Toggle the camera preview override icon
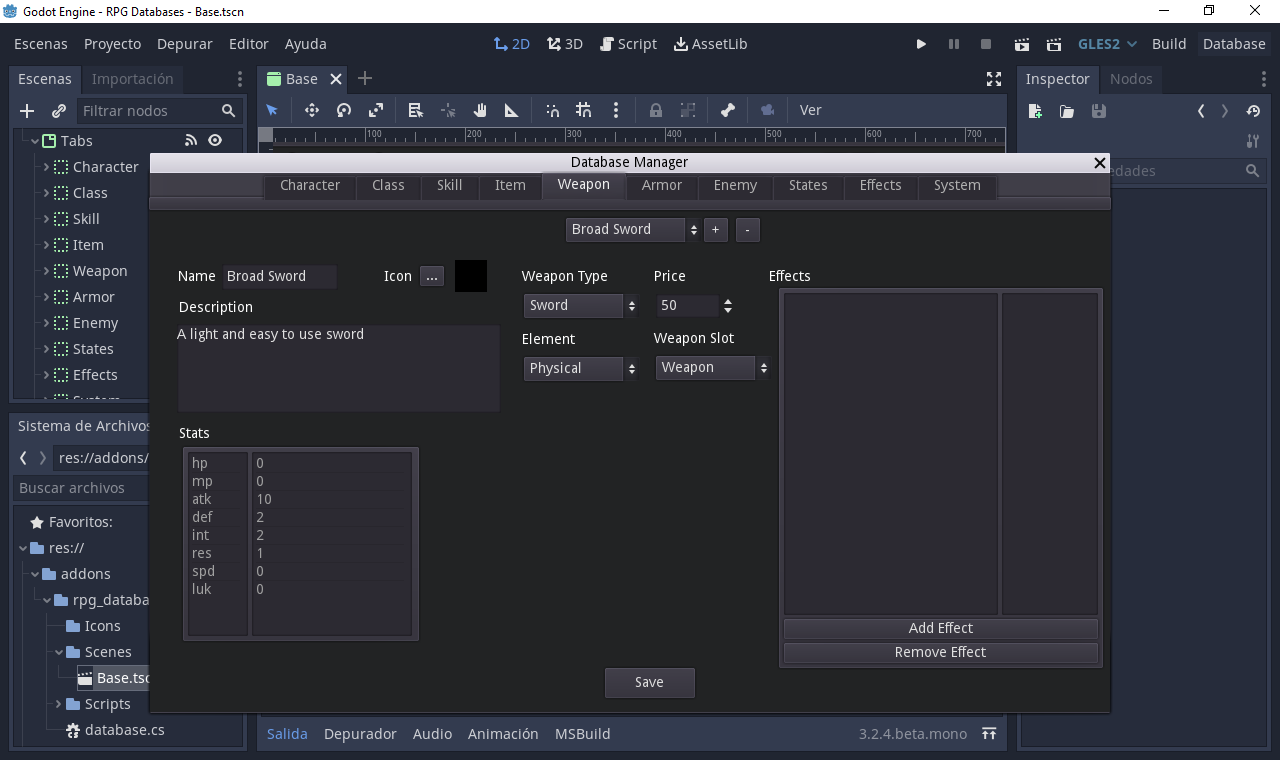1280x760 pixels. click(768, 110)
